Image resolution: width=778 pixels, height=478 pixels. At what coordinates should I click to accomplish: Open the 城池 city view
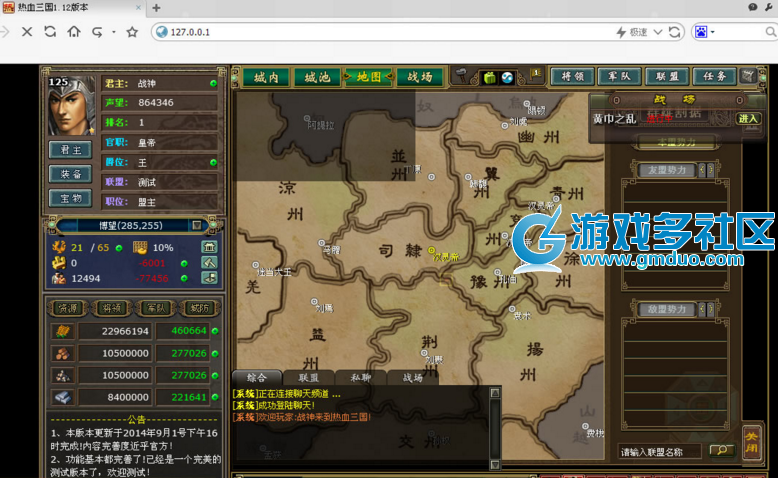click(x=318, y=77)
